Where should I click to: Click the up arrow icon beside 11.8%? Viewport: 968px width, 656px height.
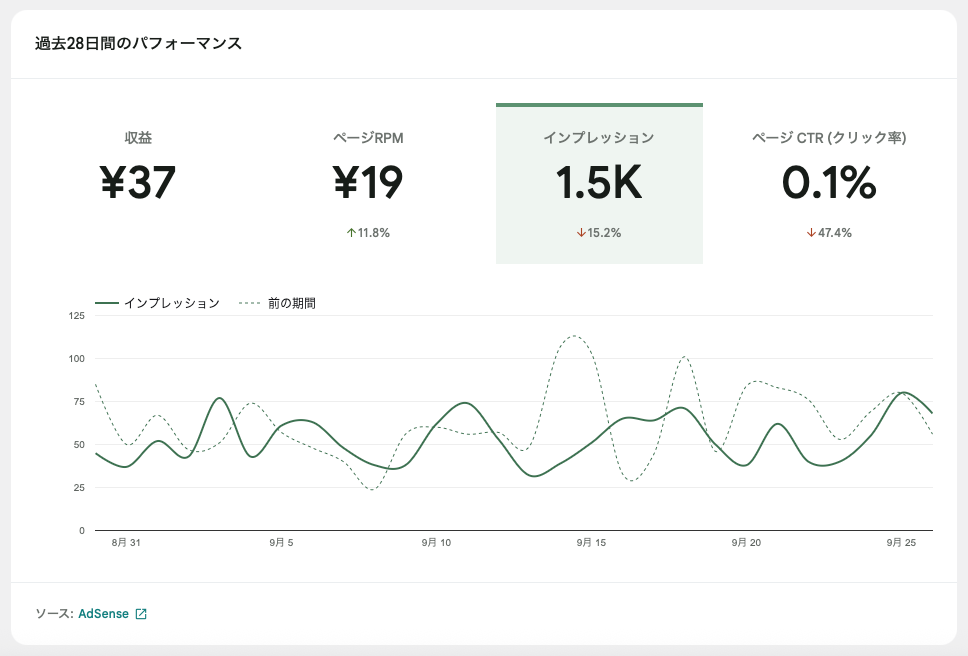pyautogui.click(x=351, y=233)
